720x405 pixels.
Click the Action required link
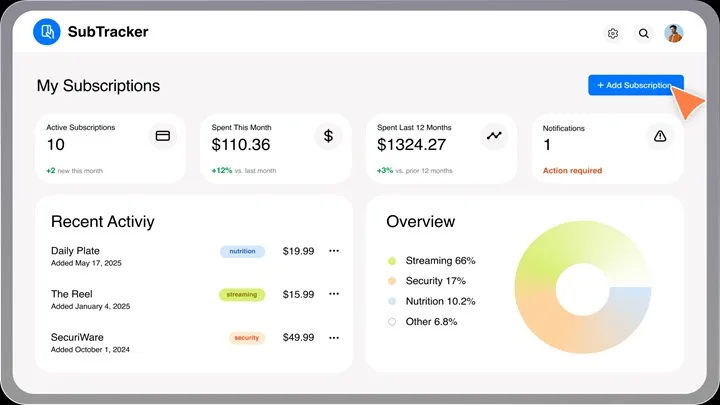pos(572,171)
